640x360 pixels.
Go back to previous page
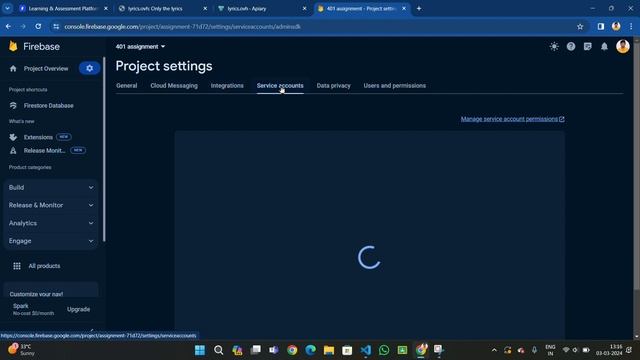(x=9, y=27)
